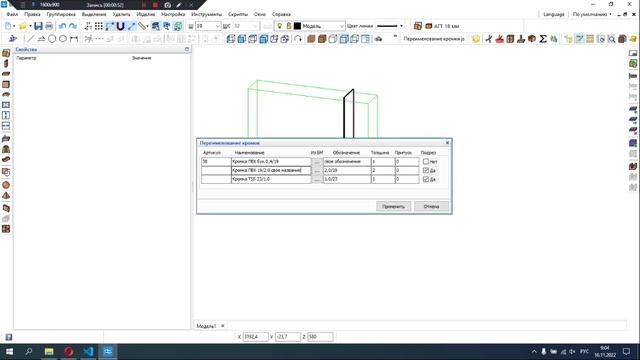Click the sphere icon in the left tool strip
Viewport: 640px width, 360px height.
click(x=6, y=185)
